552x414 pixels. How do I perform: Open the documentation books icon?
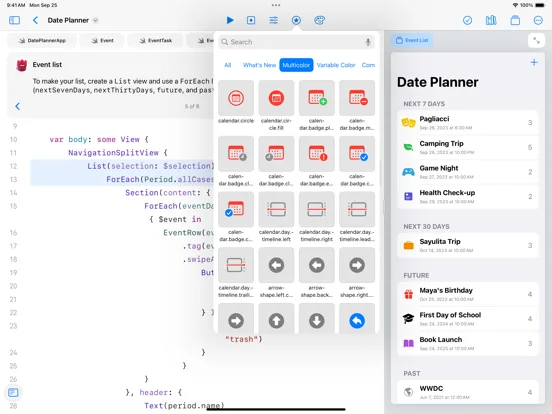click(491, 20)
